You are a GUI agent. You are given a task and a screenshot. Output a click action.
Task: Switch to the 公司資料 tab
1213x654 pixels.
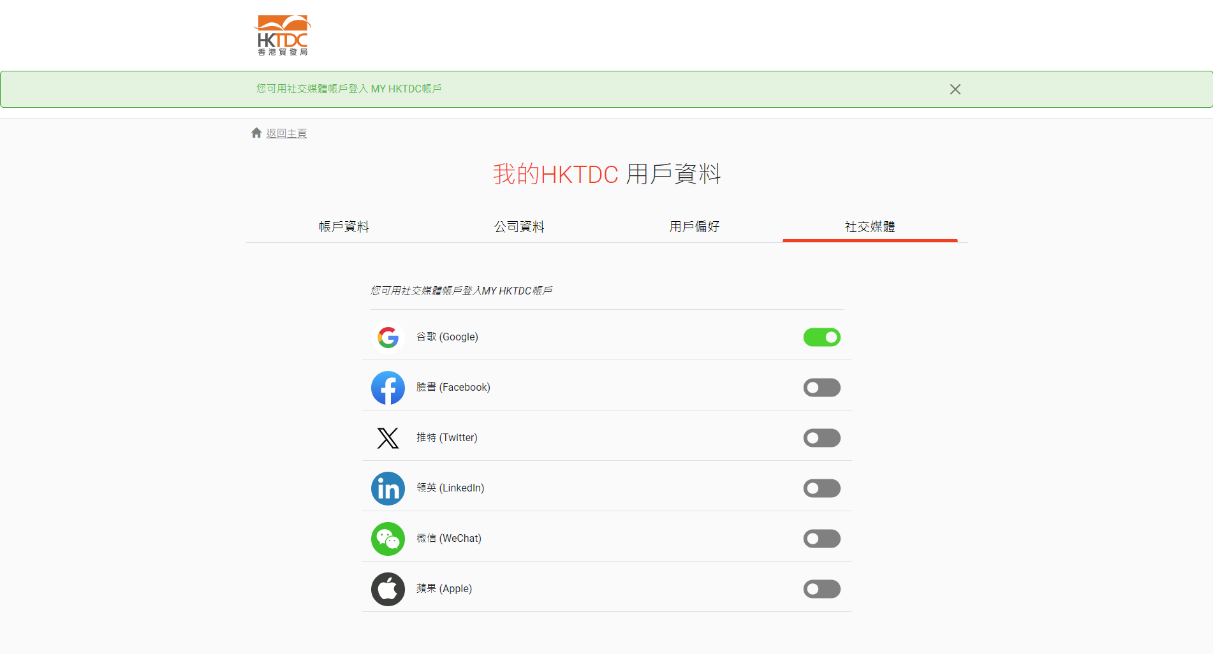coord(519,227)
